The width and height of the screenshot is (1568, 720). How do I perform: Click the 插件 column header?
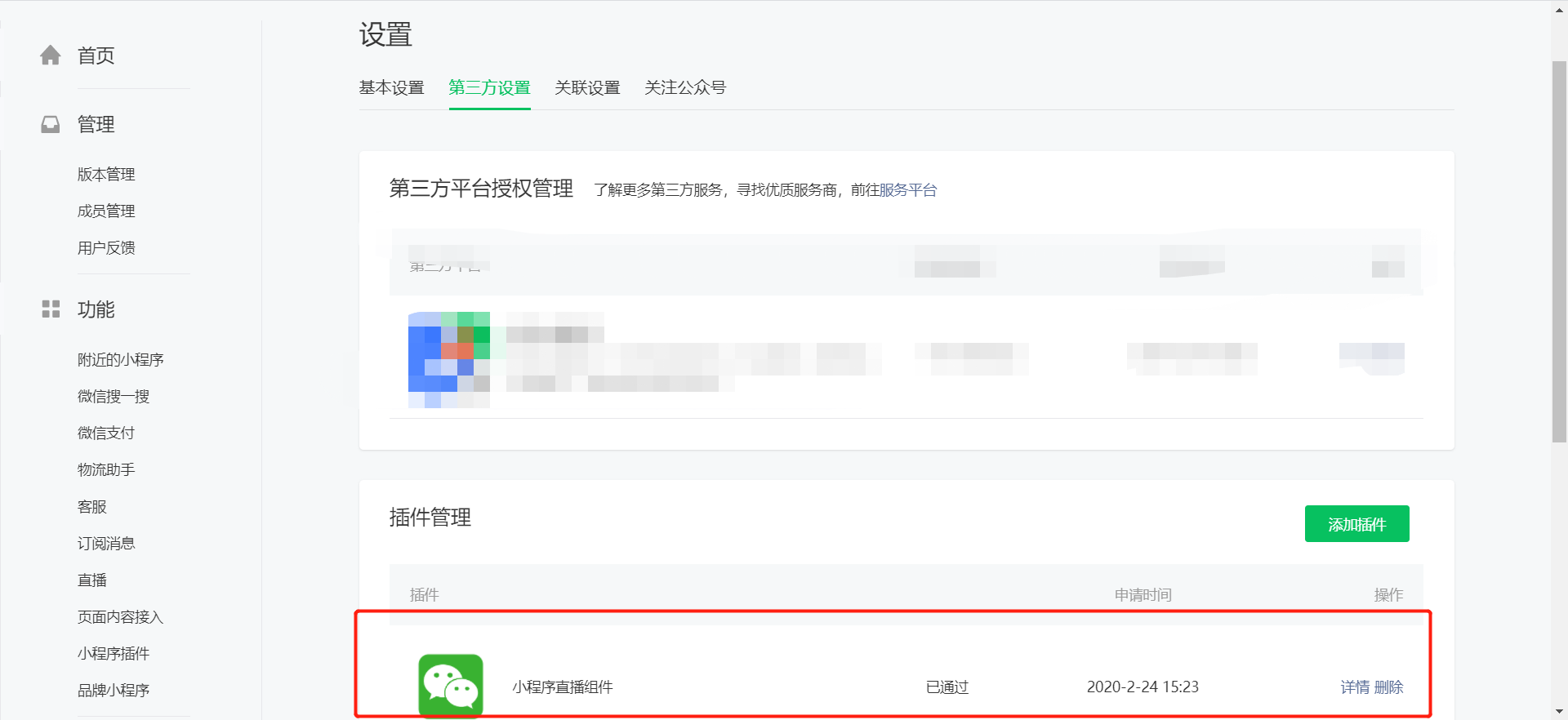point(425,595)
